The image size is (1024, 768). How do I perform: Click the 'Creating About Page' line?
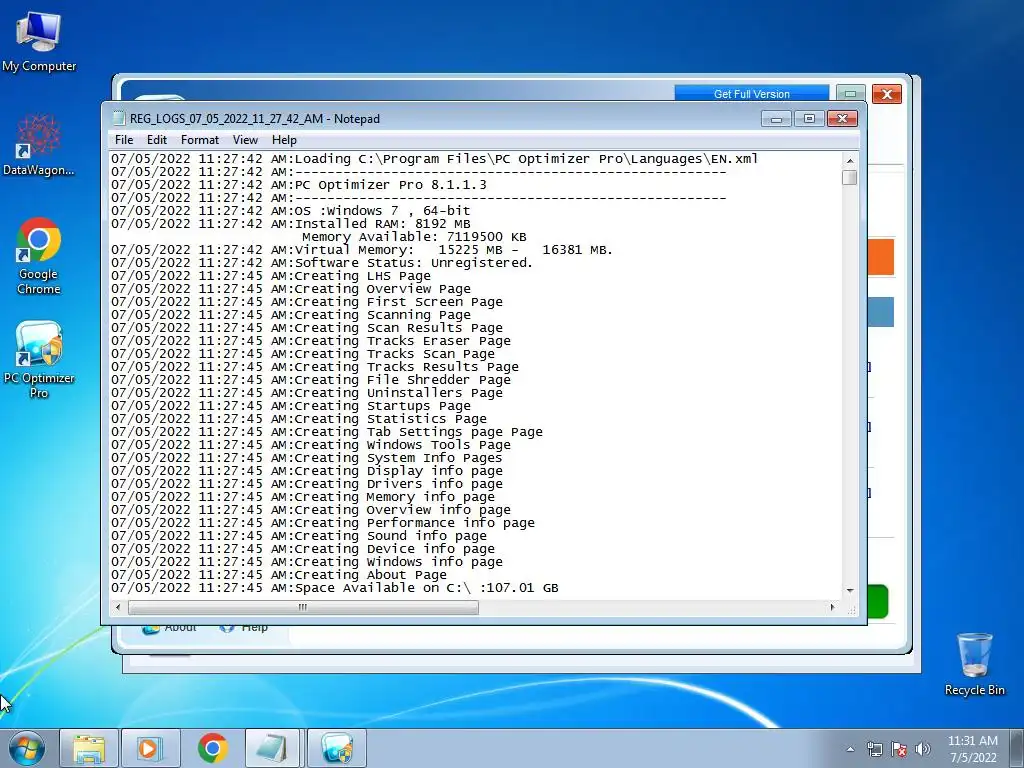point(279,575)
